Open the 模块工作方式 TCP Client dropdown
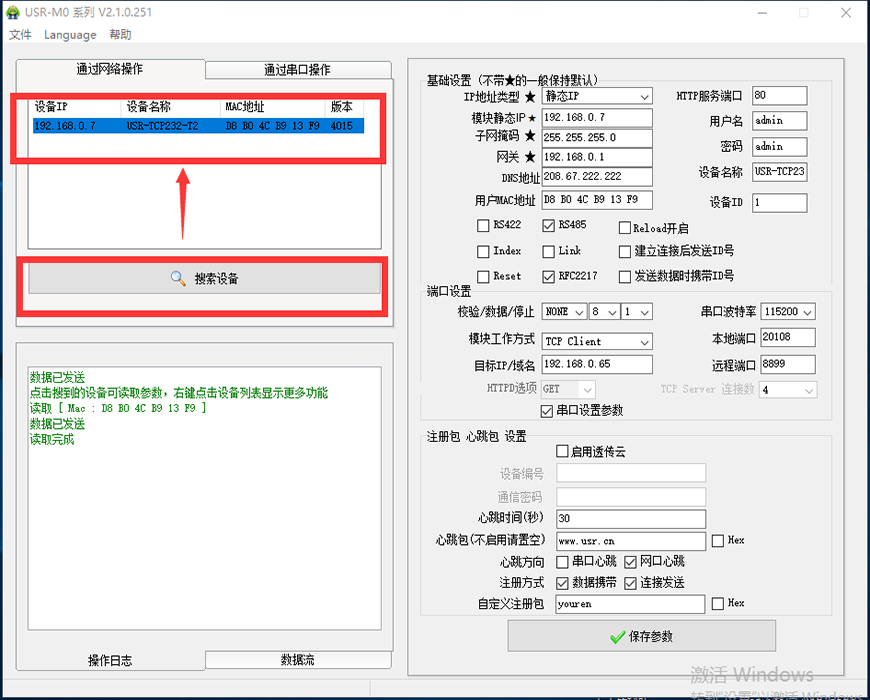This screenshot has height=700, width=870. [x=644, y=341]
